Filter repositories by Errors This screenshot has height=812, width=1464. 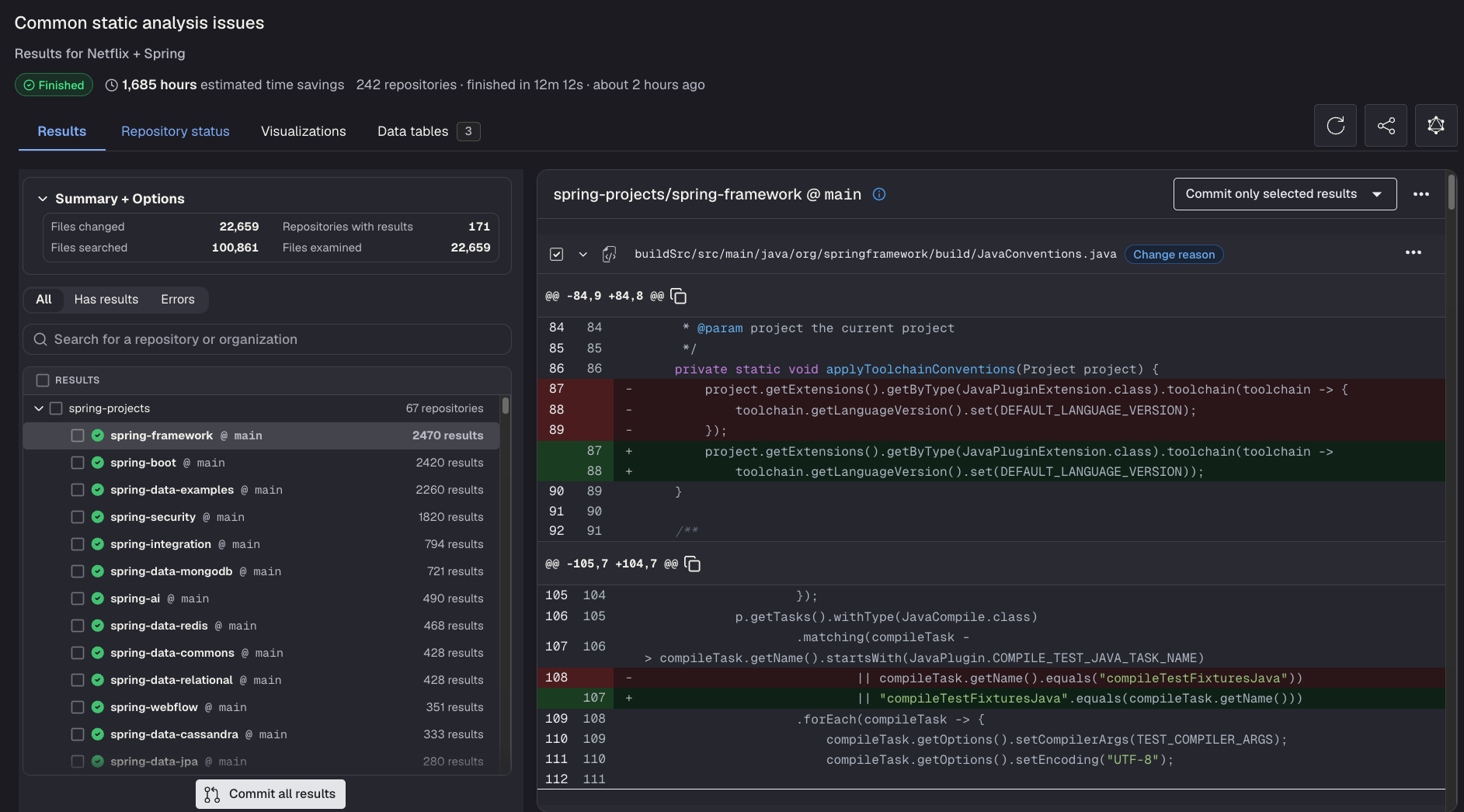click(178, 299)
